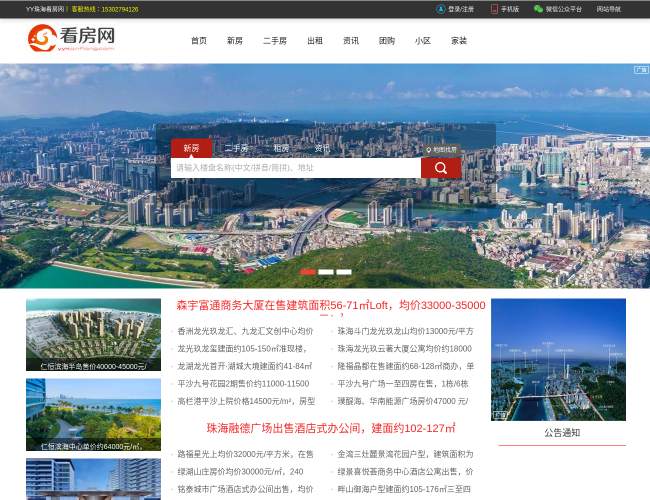Click the YY珠海看房网 text in top bar
The height and width of the screenshot is (500, 650).
pos(45,9)
